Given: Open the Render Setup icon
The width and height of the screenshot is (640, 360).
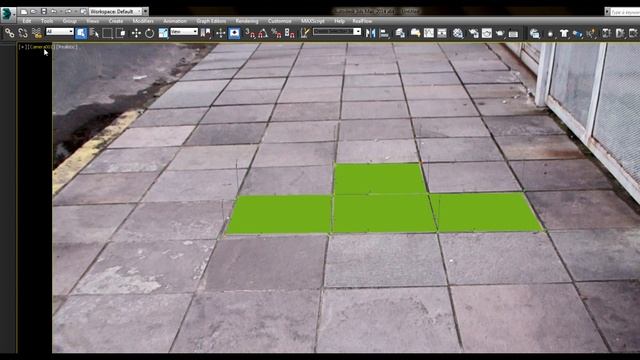Looking at the screenshot, I should coord(473,33).
